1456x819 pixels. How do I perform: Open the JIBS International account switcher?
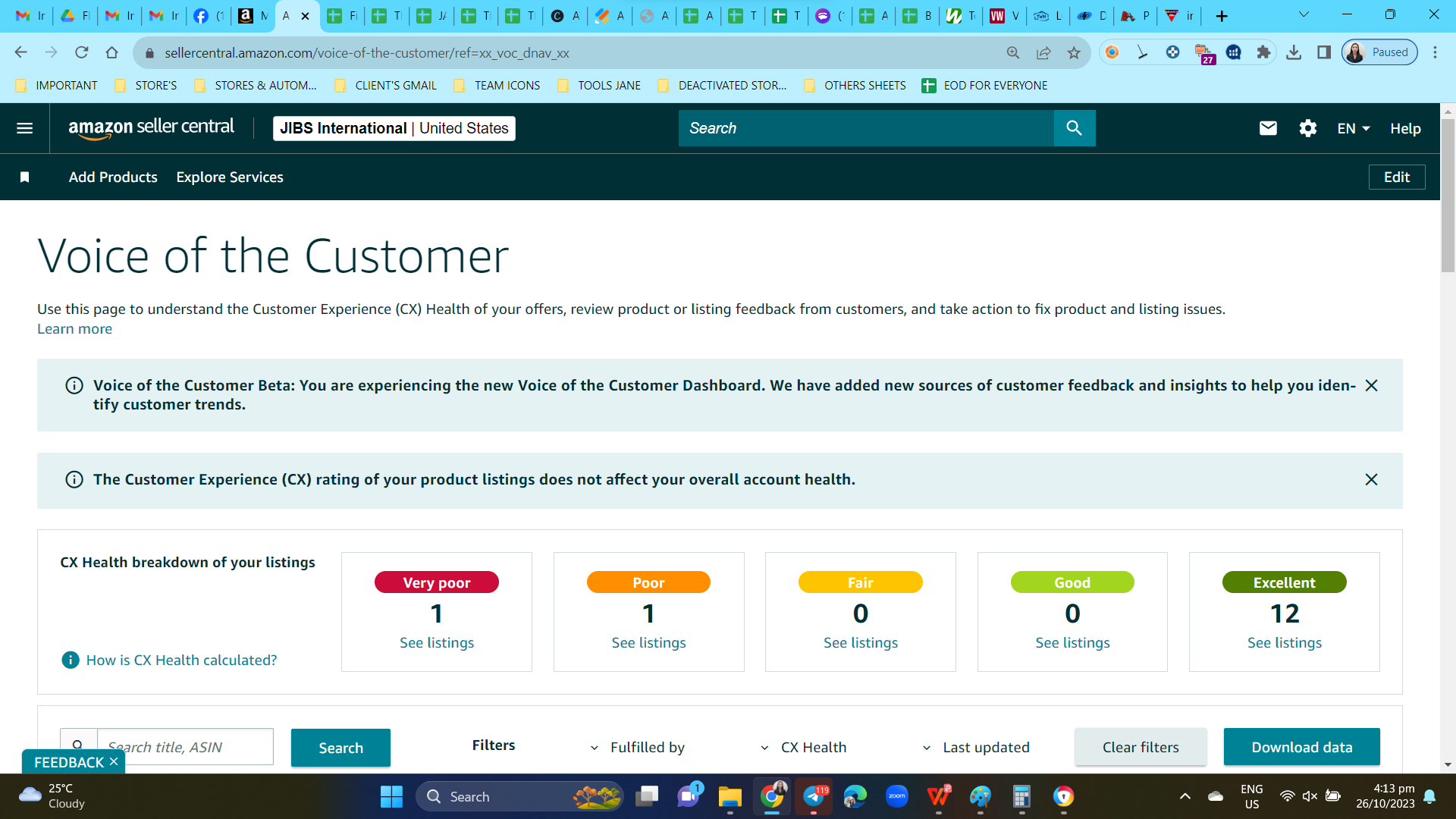[394, 128]
